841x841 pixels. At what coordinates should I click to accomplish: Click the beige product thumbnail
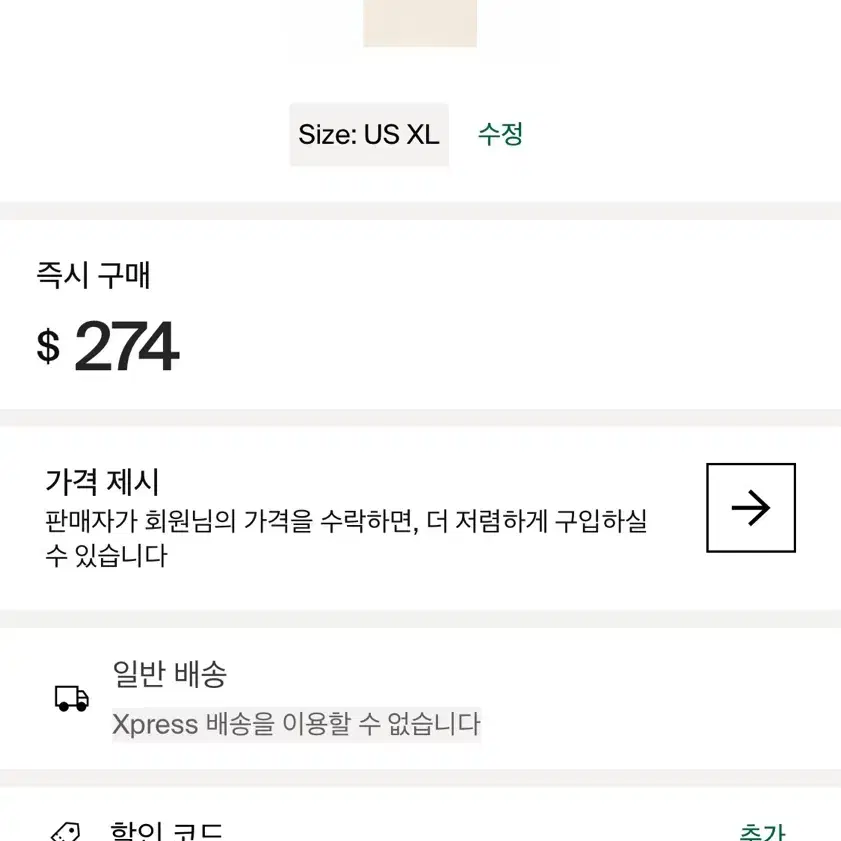pyautogui.click(x=420, y=23)
